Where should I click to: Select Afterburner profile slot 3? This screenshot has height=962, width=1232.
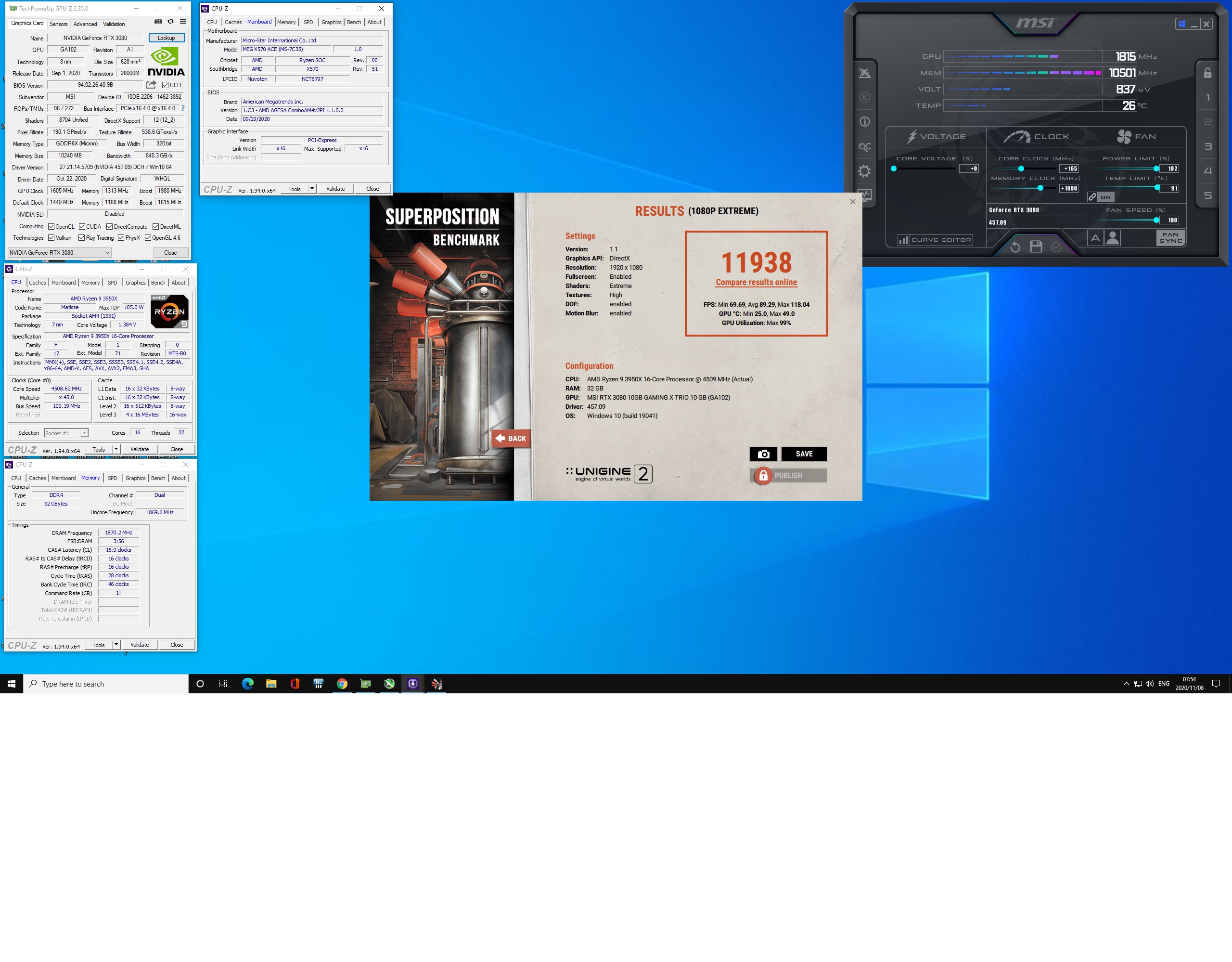click(x=1208, y=147)
